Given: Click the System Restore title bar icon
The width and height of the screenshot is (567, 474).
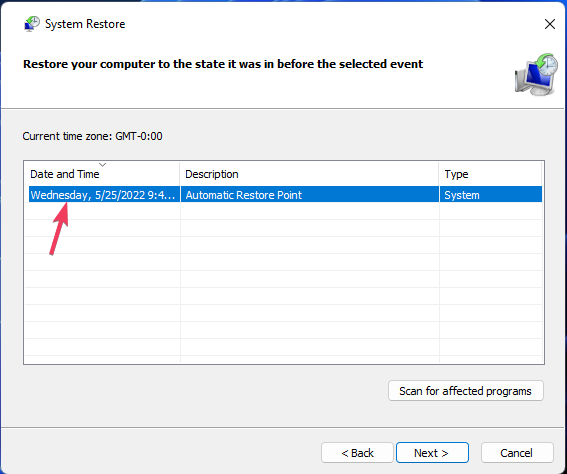Looking at the screenshot, I should click(x=32, y=24).
